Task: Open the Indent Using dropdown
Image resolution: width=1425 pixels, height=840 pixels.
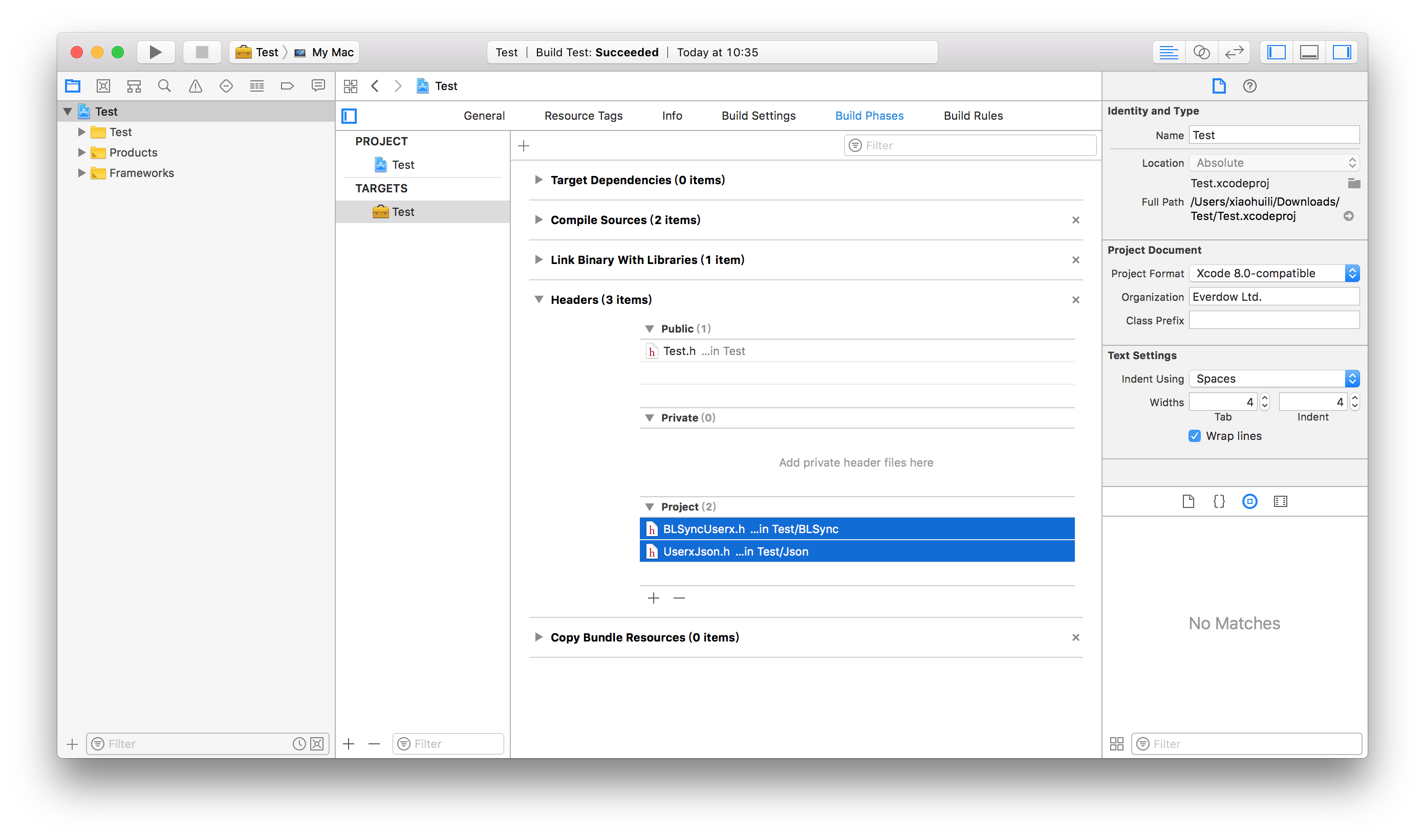Action: (x=1274, y=379)
